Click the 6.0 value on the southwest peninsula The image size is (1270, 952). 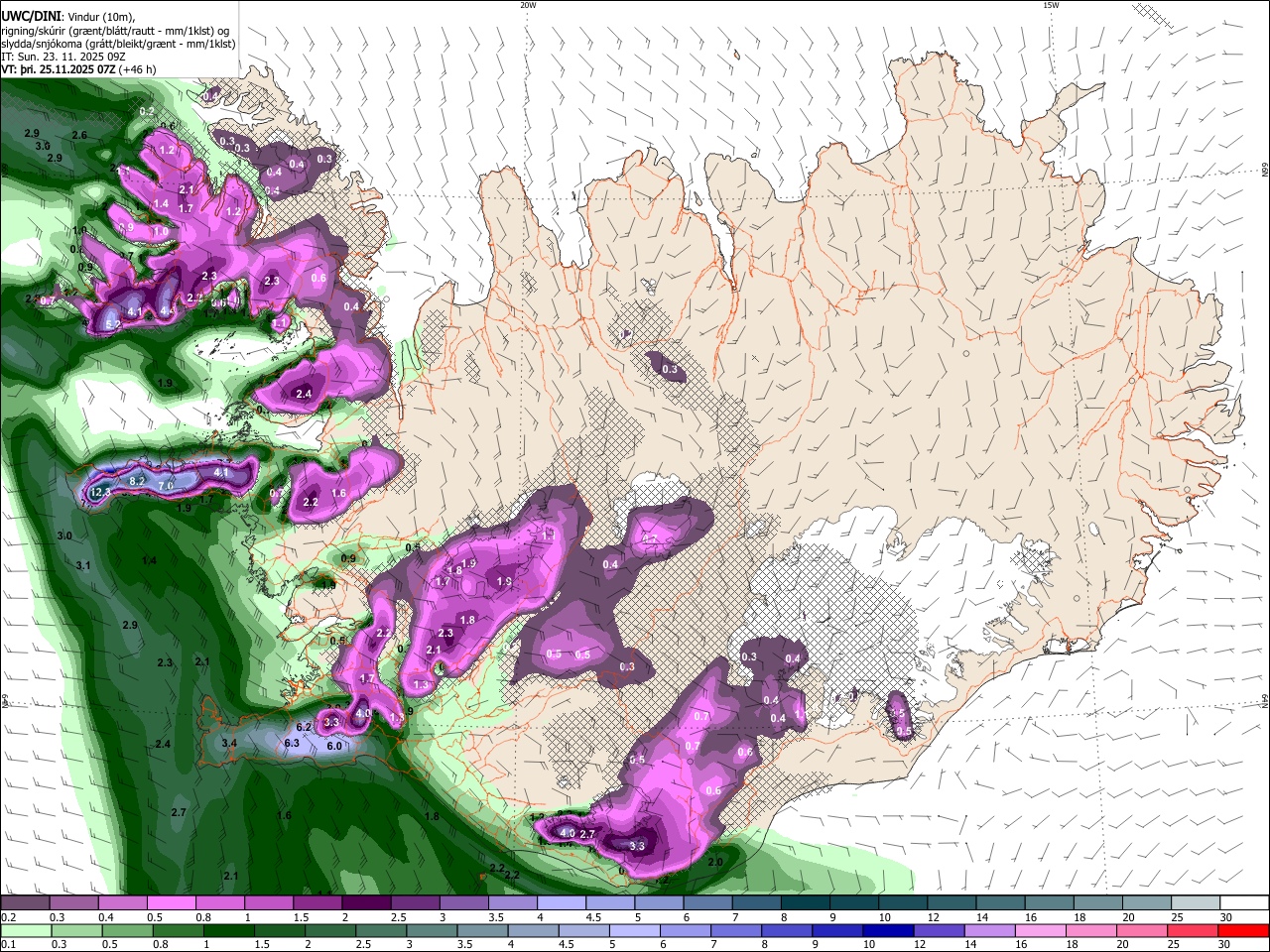coord(334,747)
